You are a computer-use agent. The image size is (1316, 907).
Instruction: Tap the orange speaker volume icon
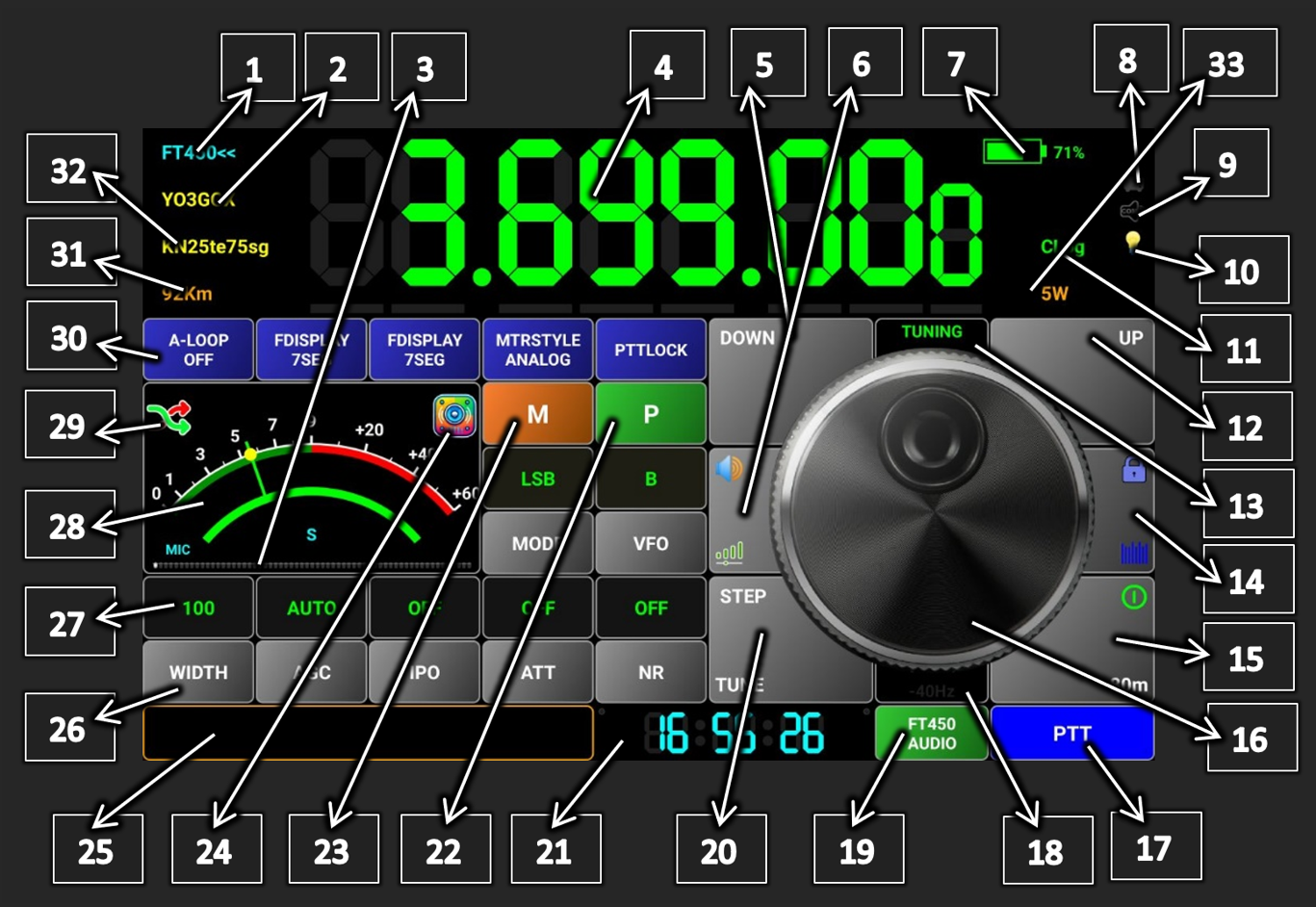[x=730, y=469]
